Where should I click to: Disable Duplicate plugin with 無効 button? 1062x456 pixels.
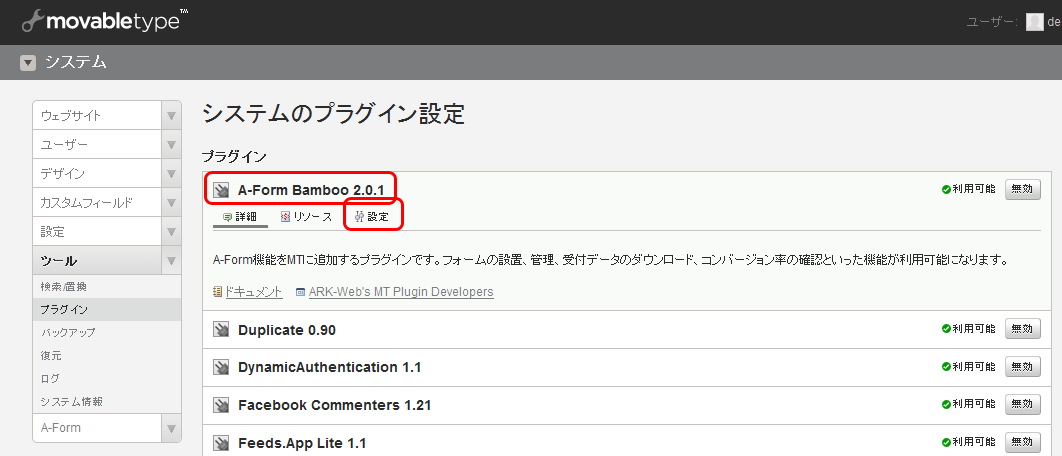[x=1023, y=329]
